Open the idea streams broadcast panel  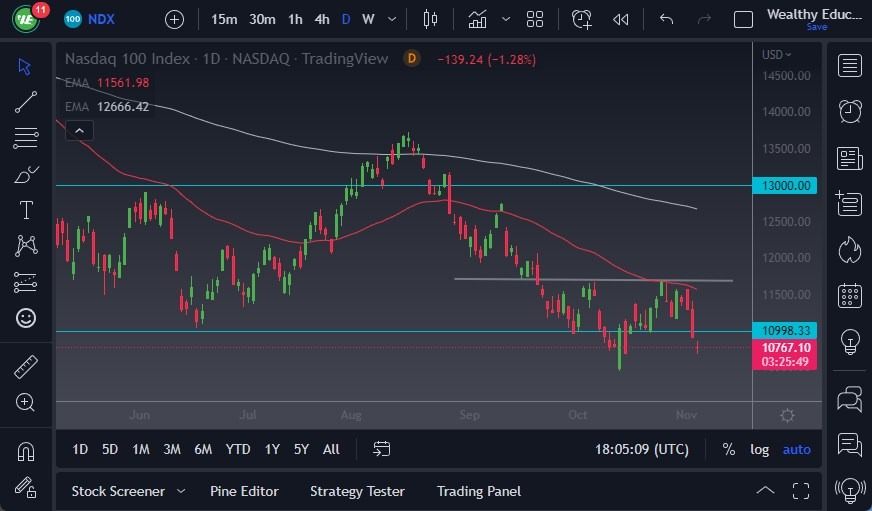pyautogui.click(x=850, y=490)
